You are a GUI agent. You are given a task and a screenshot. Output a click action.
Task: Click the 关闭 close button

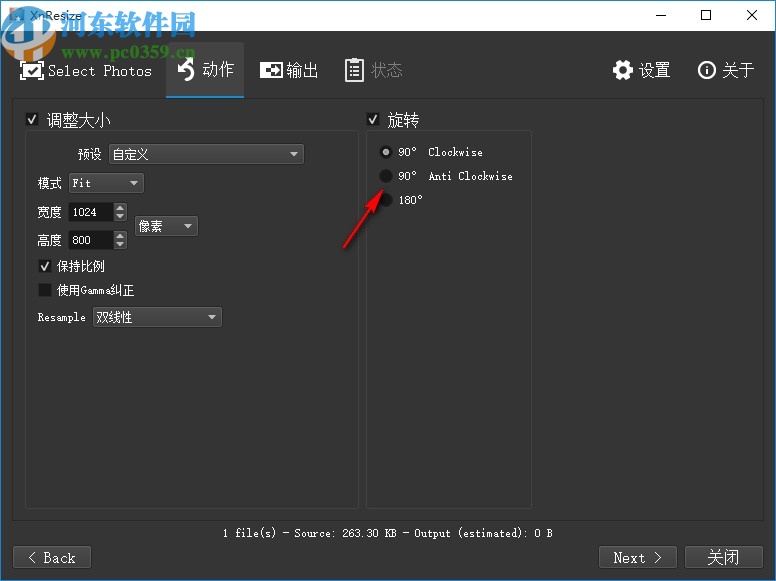724,558
